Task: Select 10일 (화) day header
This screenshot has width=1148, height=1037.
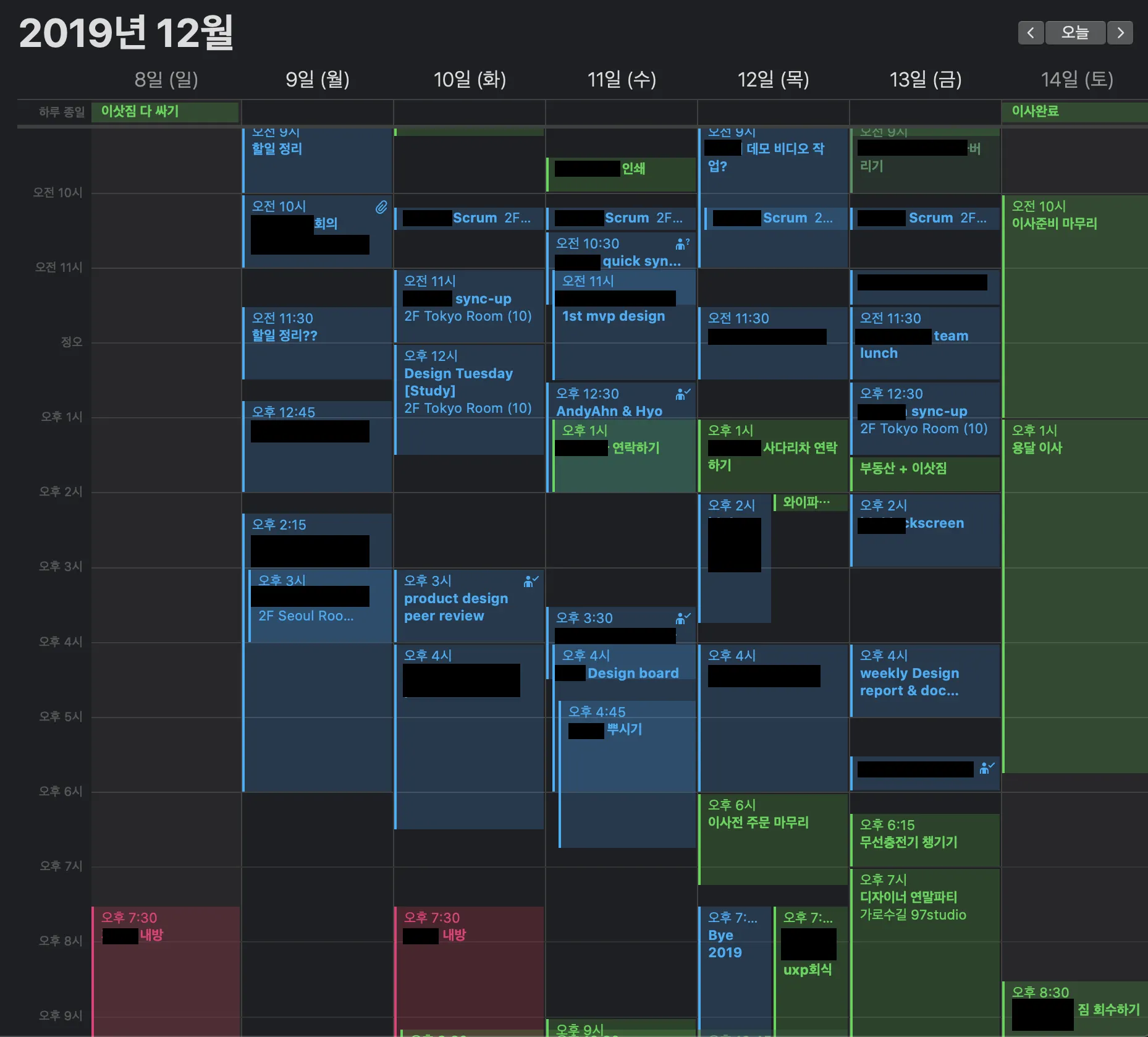Action: click(x=470, y=79)
